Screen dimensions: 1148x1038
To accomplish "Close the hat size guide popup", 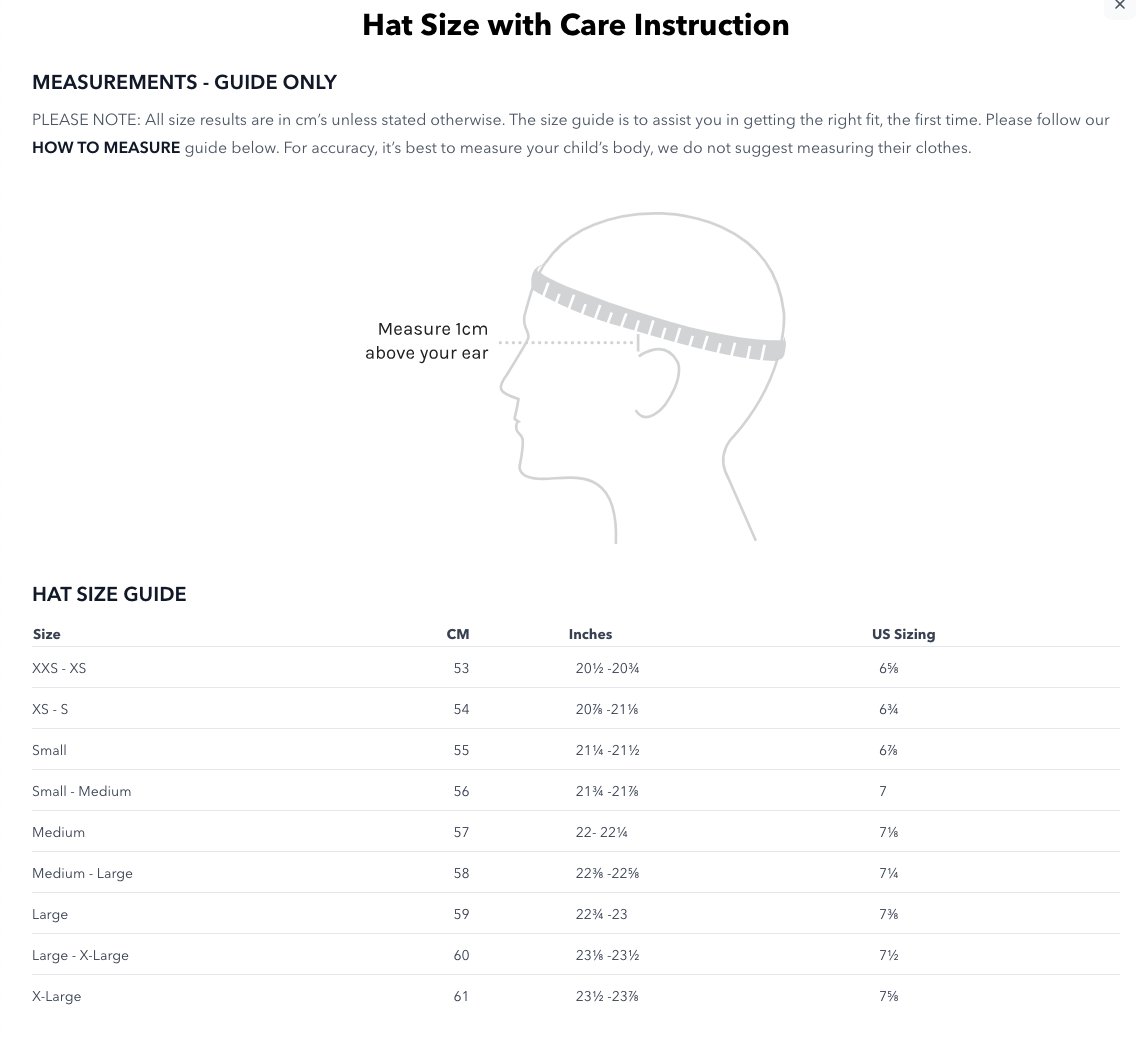I will (1119, 5).
